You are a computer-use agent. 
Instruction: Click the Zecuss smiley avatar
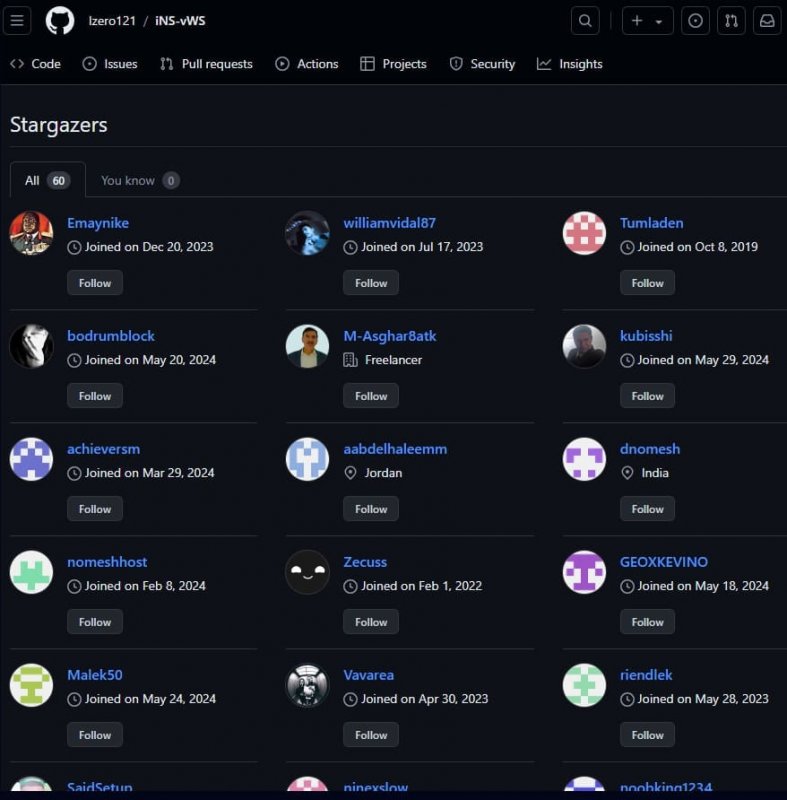tap(307, 572)
